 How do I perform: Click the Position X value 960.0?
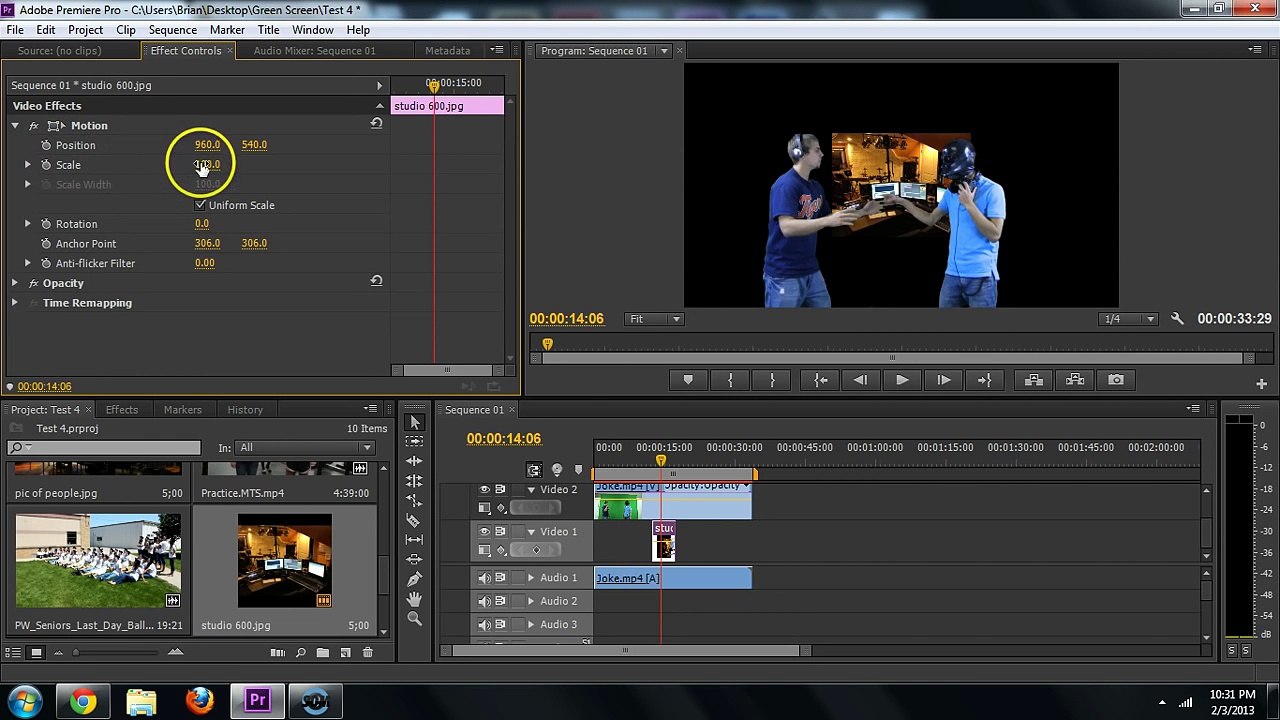pos(207,145)
